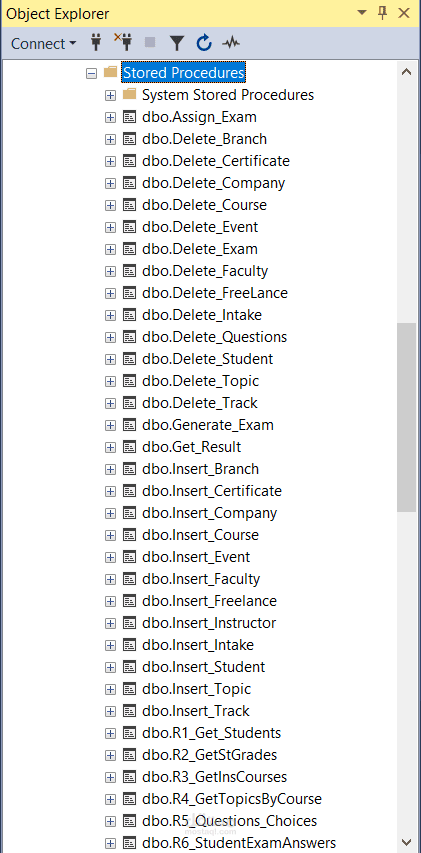421x853 pixels.
Task: Click the scroll down arrow
Action: click(x=406, y=841)
